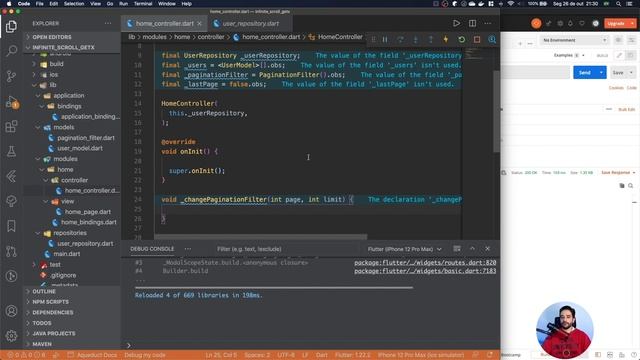
Task: Step into in the debug toolbar
Action: [x=416, y=40]
